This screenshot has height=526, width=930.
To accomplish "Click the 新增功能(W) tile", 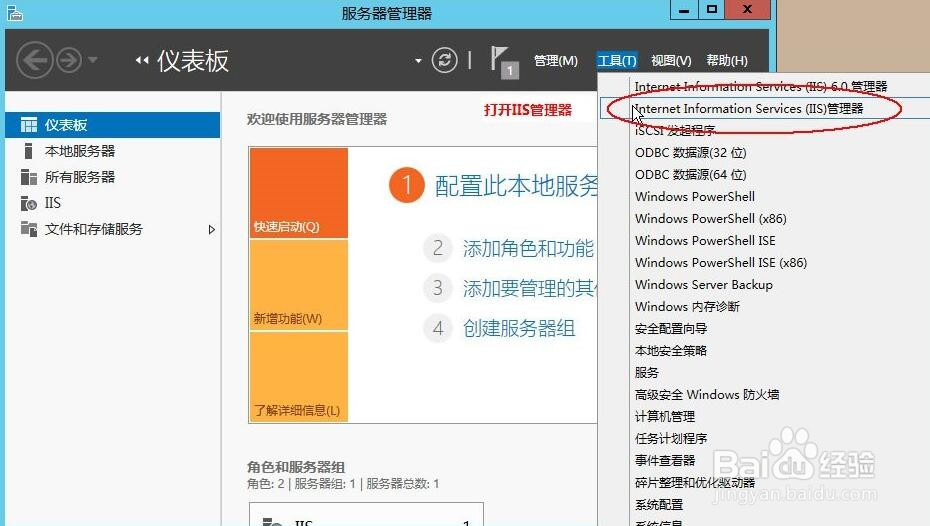I will click(298, 285).
